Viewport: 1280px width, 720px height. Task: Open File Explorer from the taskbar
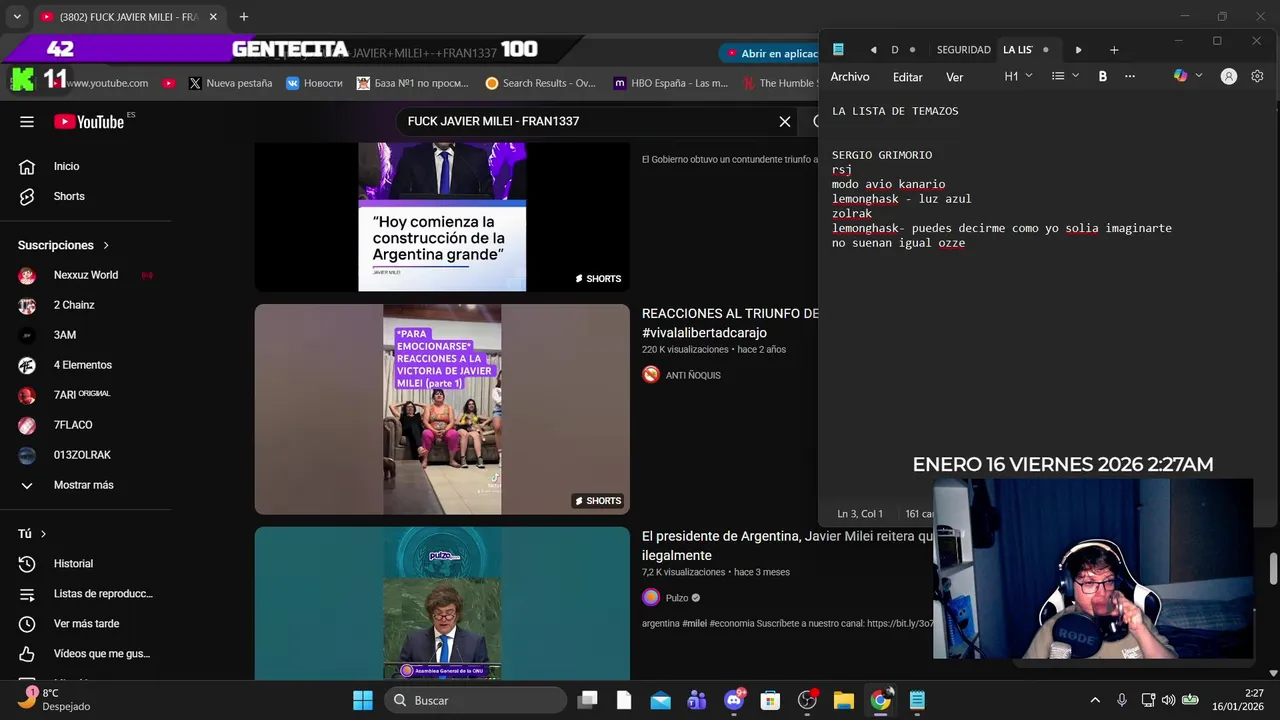(x=843, y=700)
